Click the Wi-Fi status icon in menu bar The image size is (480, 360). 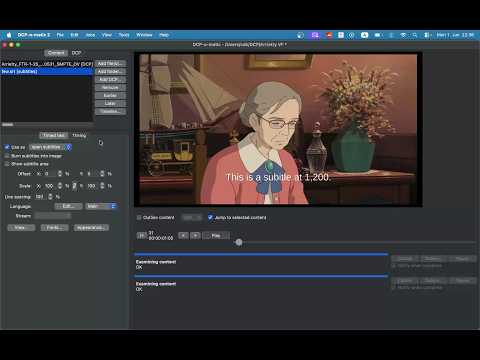coord(403,35)
